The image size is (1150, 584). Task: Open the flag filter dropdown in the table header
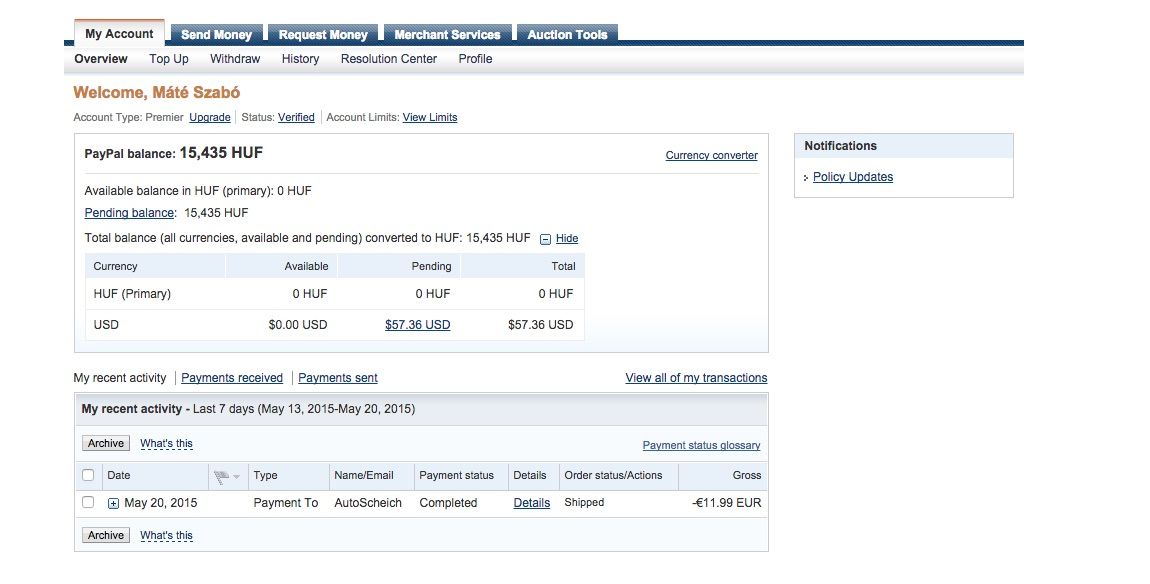pos(227,477)
